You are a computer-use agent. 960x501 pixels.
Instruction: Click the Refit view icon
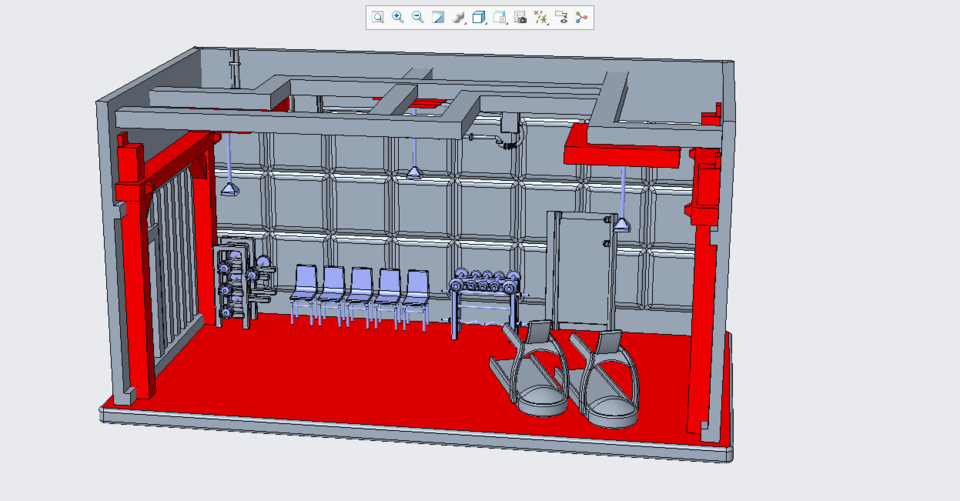(378, 17)
